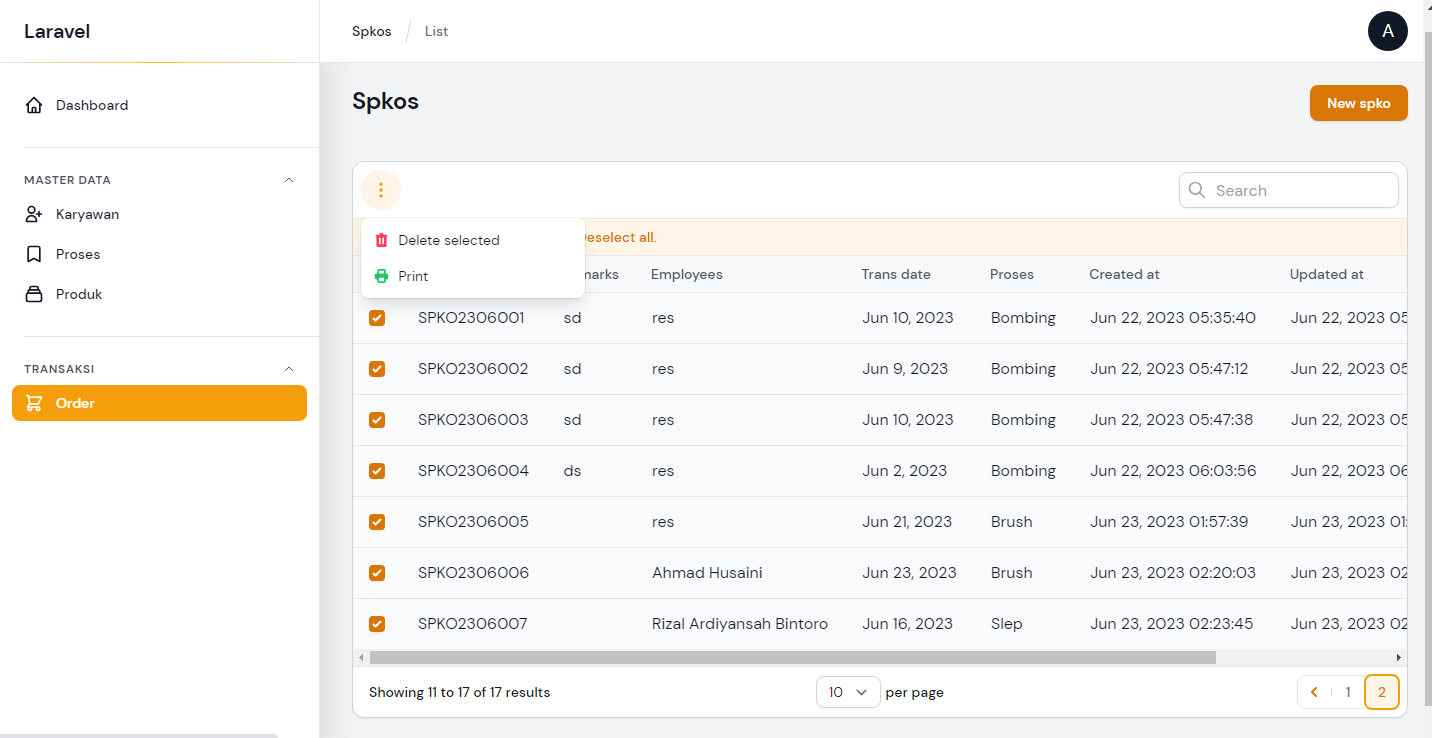Sort by the Updated at column header
1432x738 pixels.
pos(1326,274)
